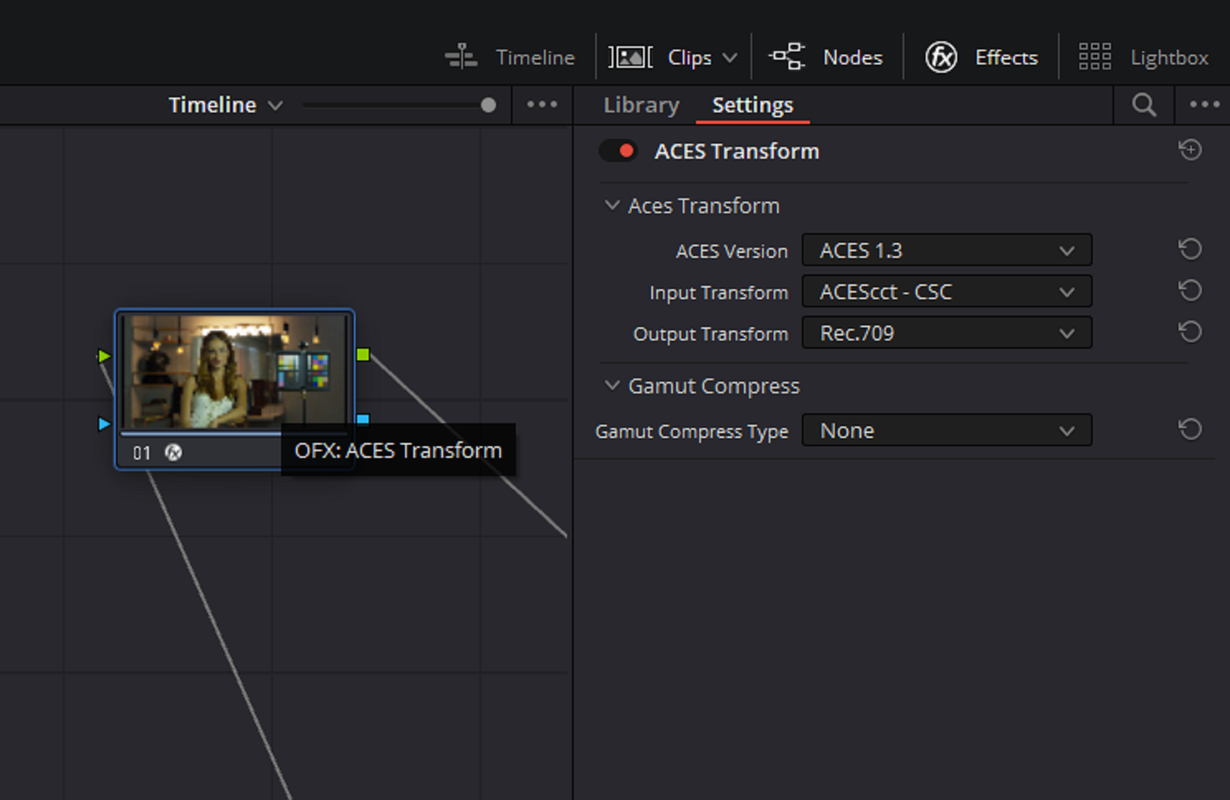Select node 01 thumbnail in the graph

[x=235, y=373]
